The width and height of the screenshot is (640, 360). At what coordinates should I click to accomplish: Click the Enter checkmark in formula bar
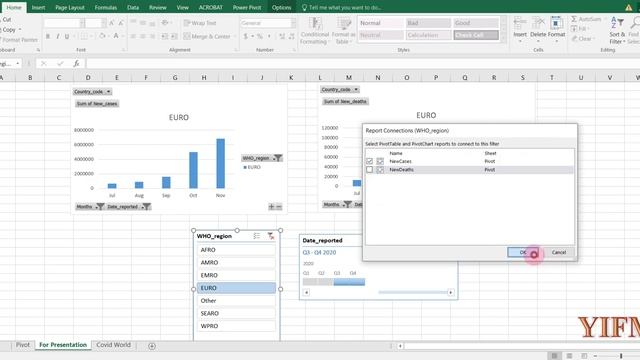(60, 63)
